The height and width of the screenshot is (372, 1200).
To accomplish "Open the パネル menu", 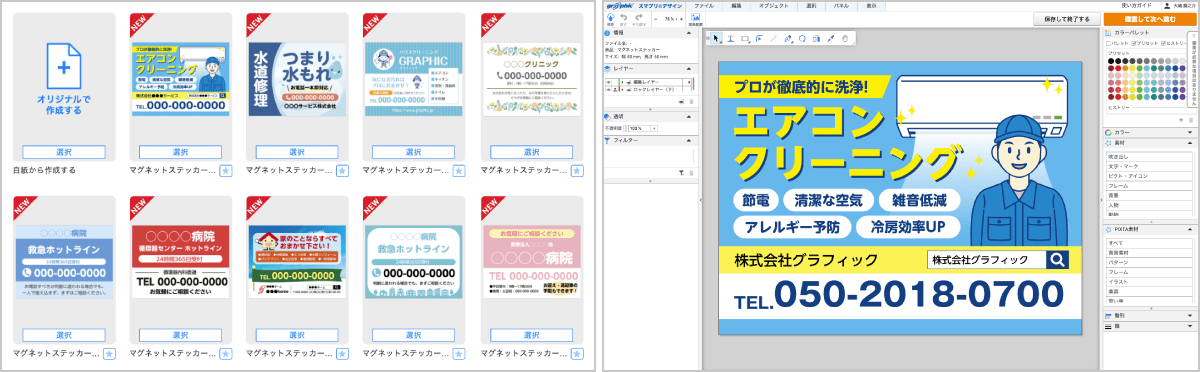I will [x=841, y=6].
